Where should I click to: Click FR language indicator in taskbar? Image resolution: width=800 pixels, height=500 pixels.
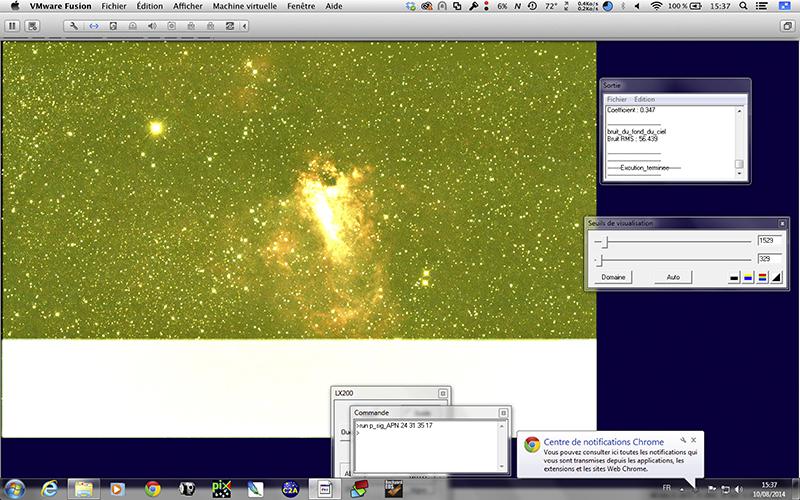pyautogui.click(x=666, y=488)
